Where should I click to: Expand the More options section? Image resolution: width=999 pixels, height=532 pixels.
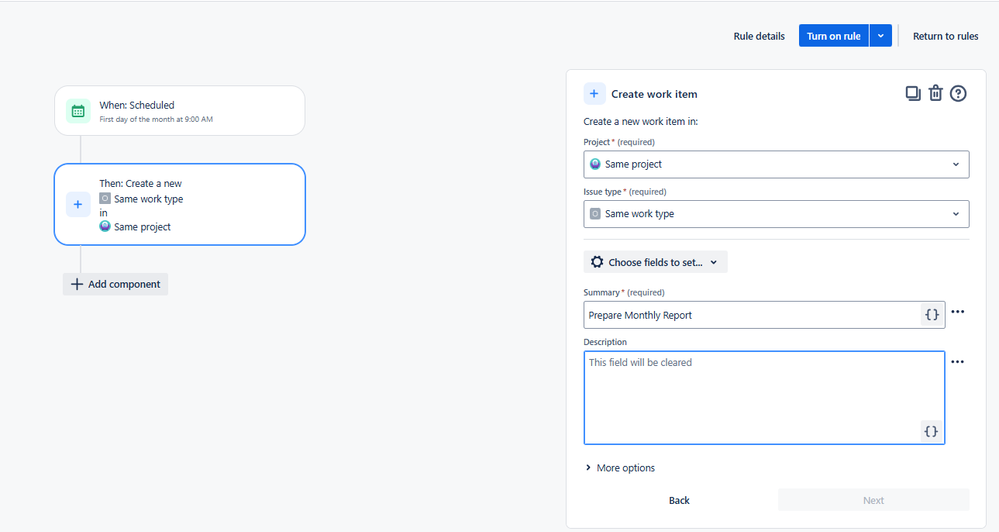620,468
